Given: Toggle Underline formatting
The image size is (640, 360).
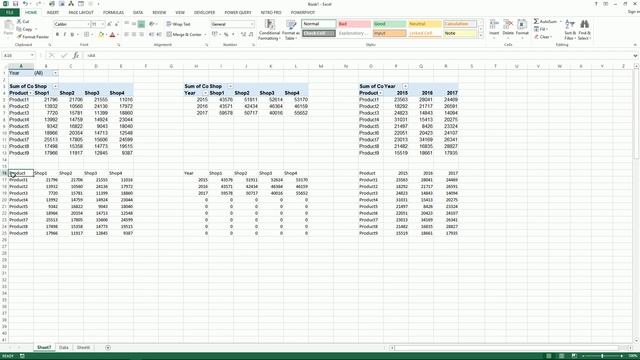Looking at the screenshot, I should coord(72,35).
